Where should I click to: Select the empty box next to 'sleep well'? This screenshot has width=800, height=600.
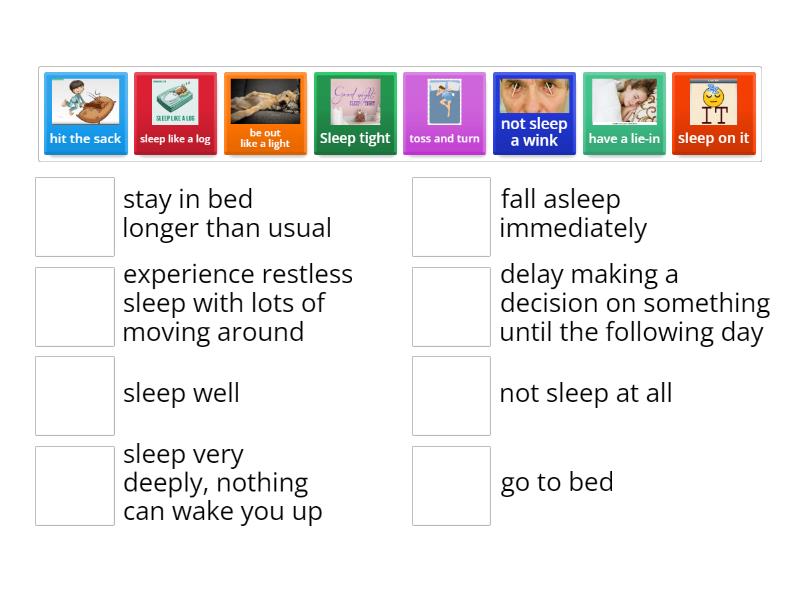coord(74,395)
